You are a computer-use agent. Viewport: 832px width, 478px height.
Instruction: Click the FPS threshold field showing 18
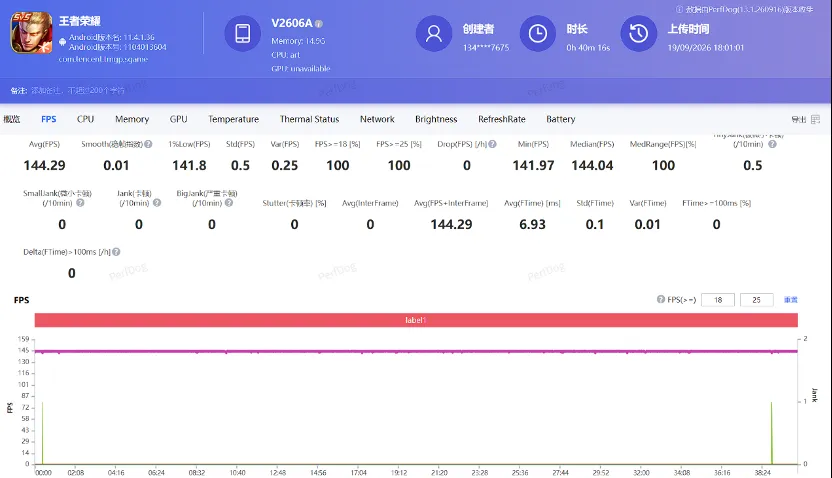point(718,300)
